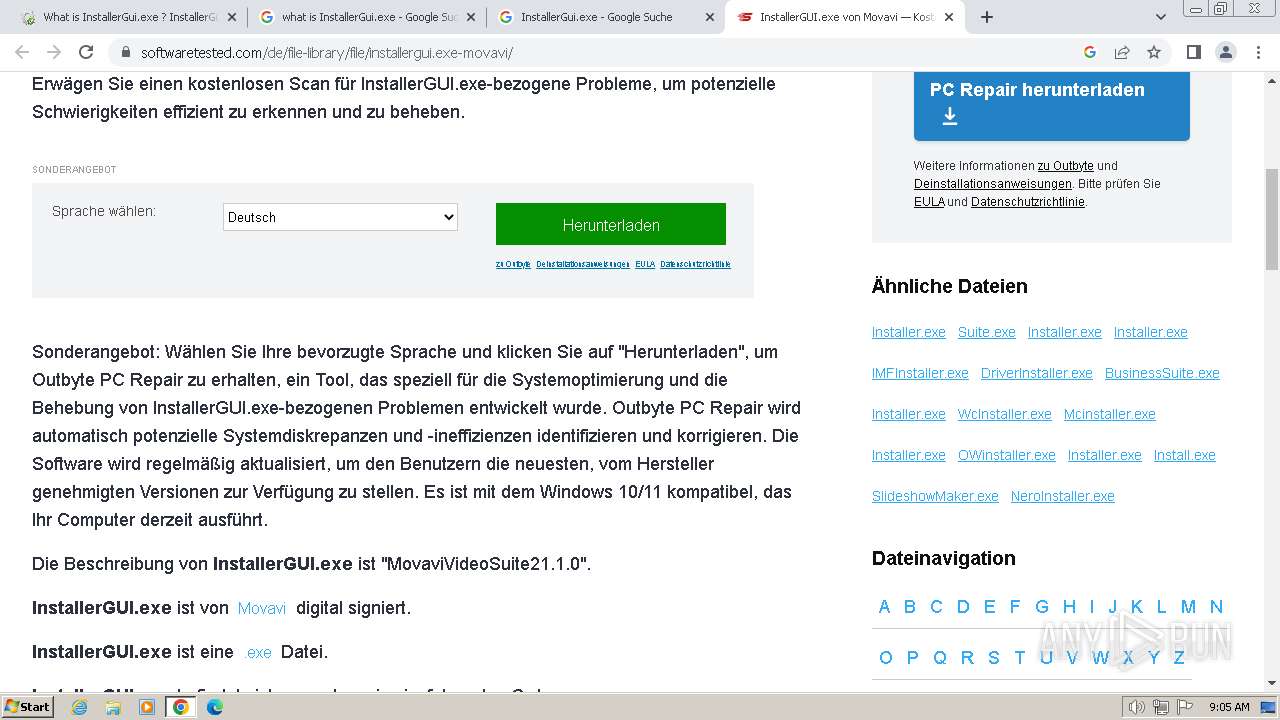
Task: Open the Movavi link
Action: point(261,608)
